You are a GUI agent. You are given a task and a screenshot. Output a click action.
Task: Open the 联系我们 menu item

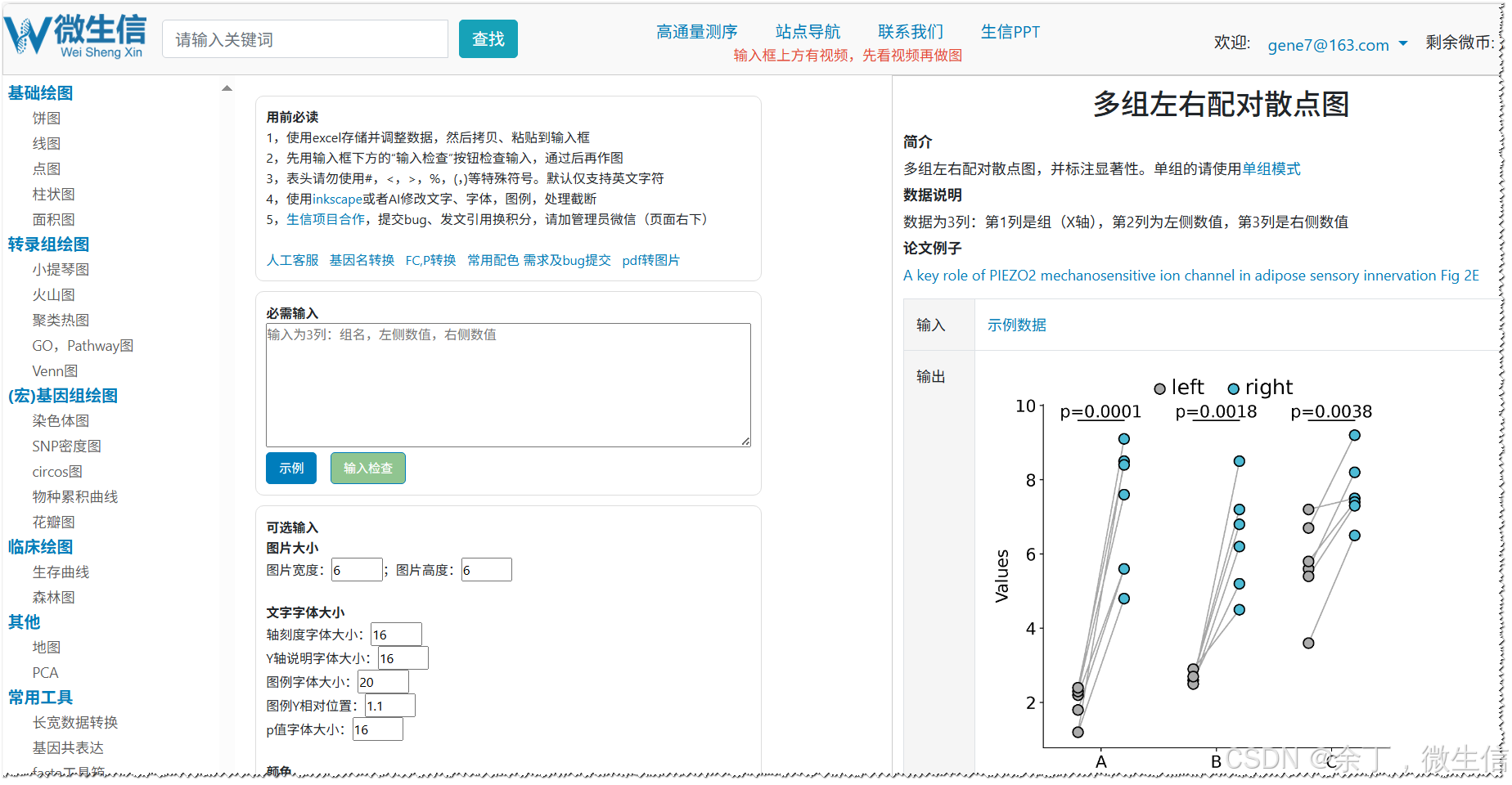911,32
